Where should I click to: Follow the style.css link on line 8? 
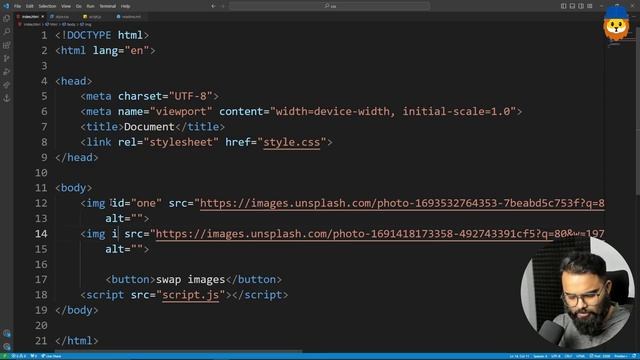pyautogui.click(x=291, y=142)
